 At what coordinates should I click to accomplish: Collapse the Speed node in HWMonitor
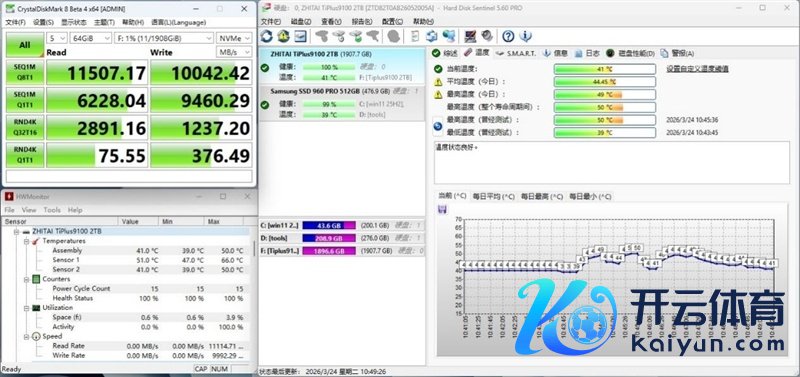(x=26, y=336)
